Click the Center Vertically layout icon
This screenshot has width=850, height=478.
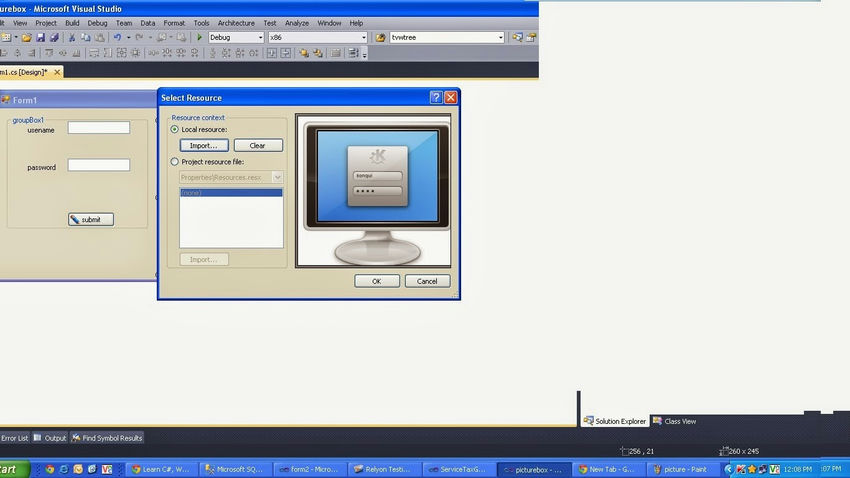(x=286, y=53)
